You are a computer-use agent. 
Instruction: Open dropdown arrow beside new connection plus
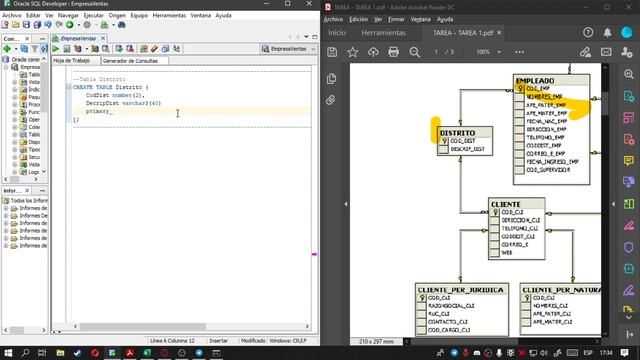[16, 49]
